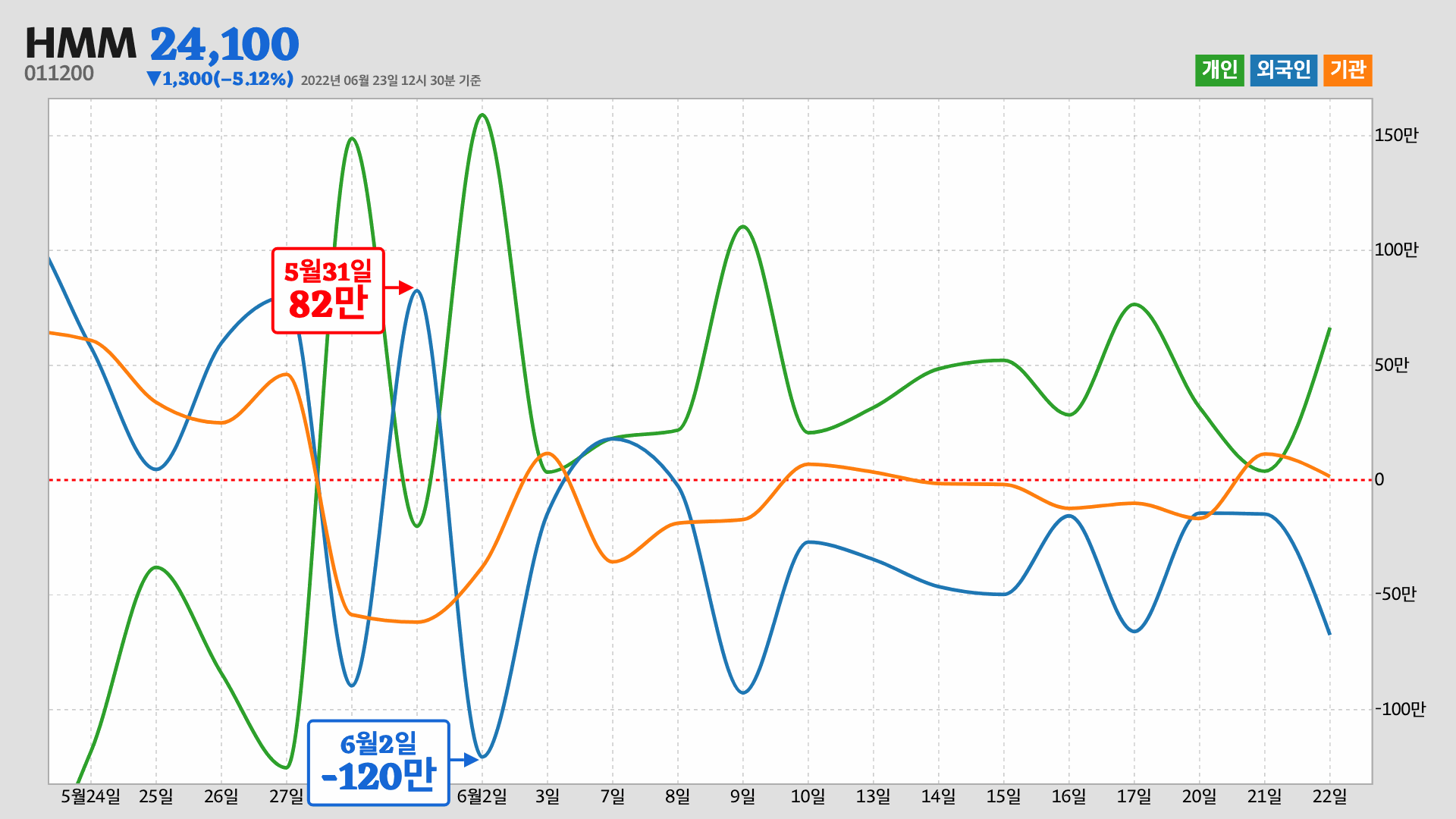Click the 24,100 current price figure

point(224,44)
